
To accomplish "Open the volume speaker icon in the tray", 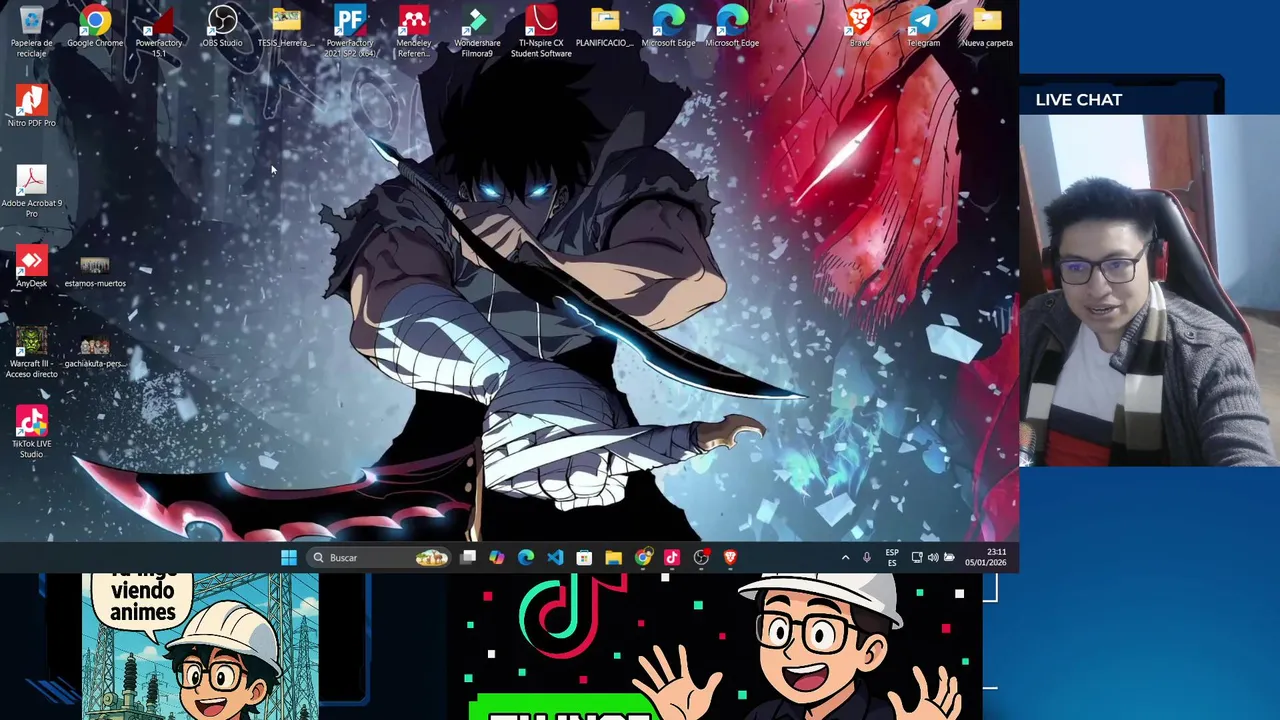I will pos(933,558).
